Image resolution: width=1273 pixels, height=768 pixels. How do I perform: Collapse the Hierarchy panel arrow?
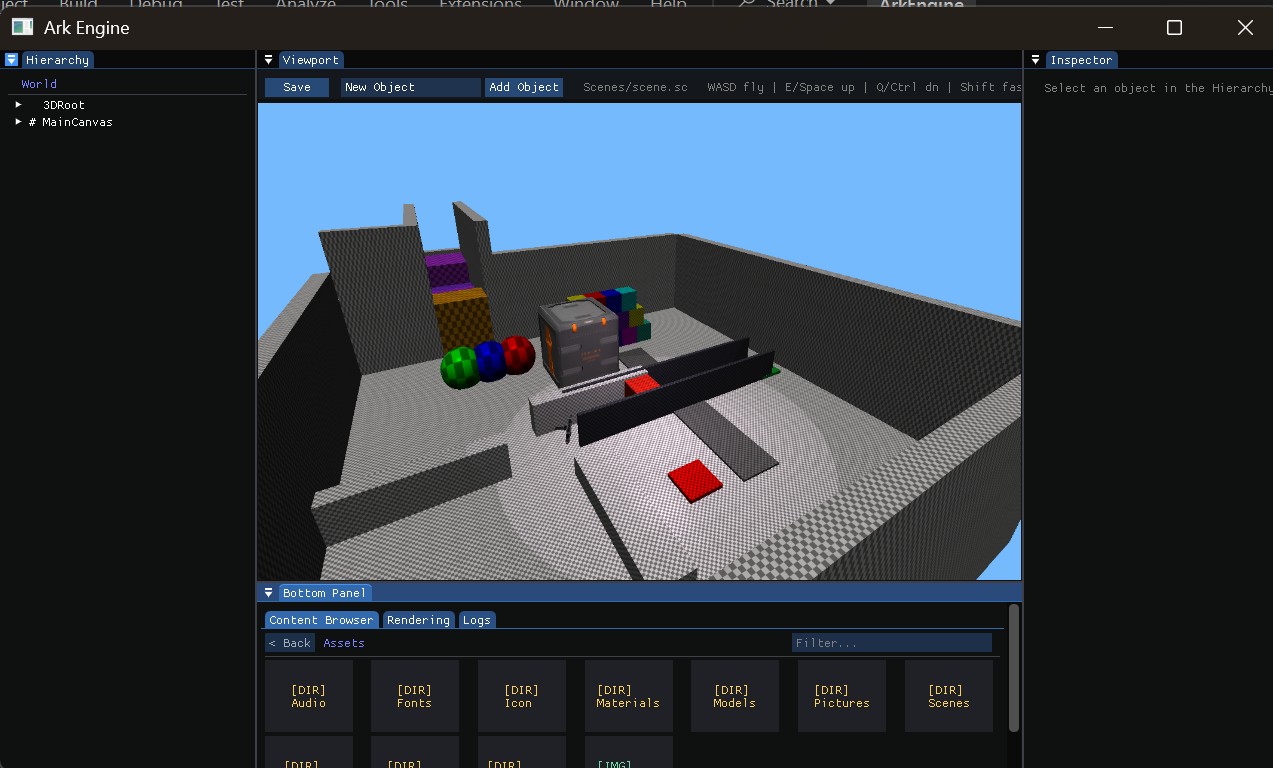point(12,60)
